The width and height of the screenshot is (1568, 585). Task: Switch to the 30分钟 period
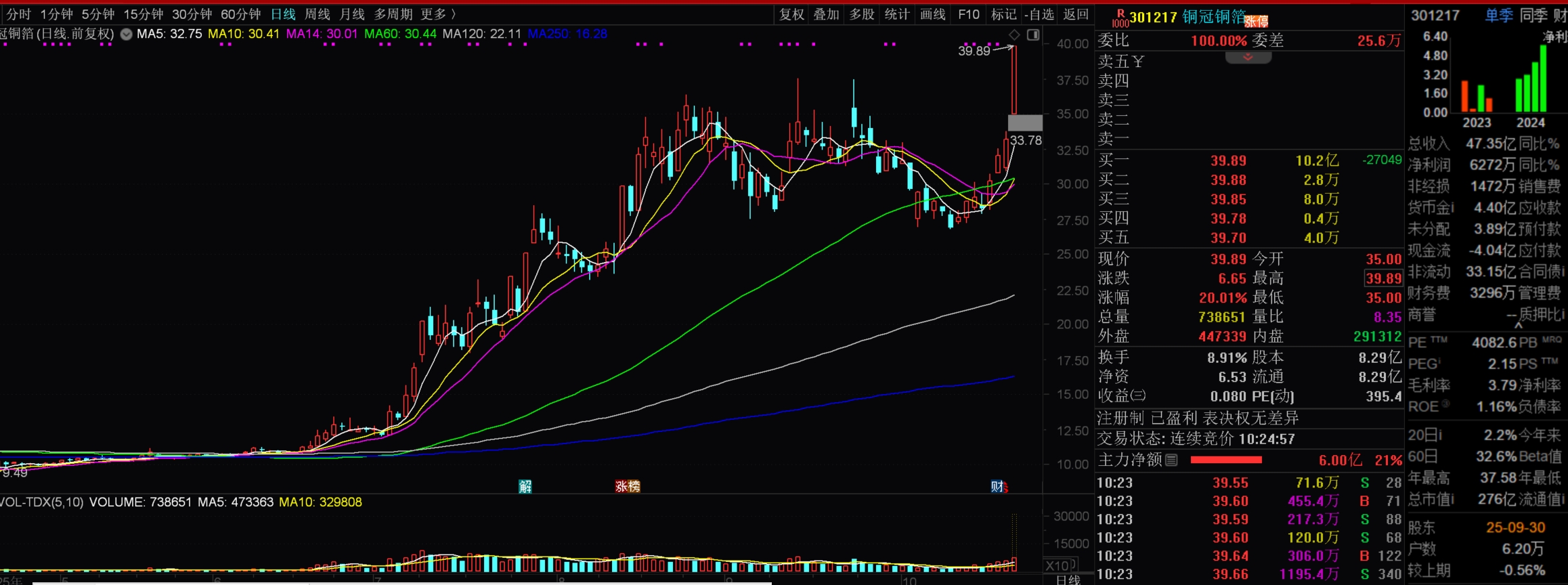(192, 14)
